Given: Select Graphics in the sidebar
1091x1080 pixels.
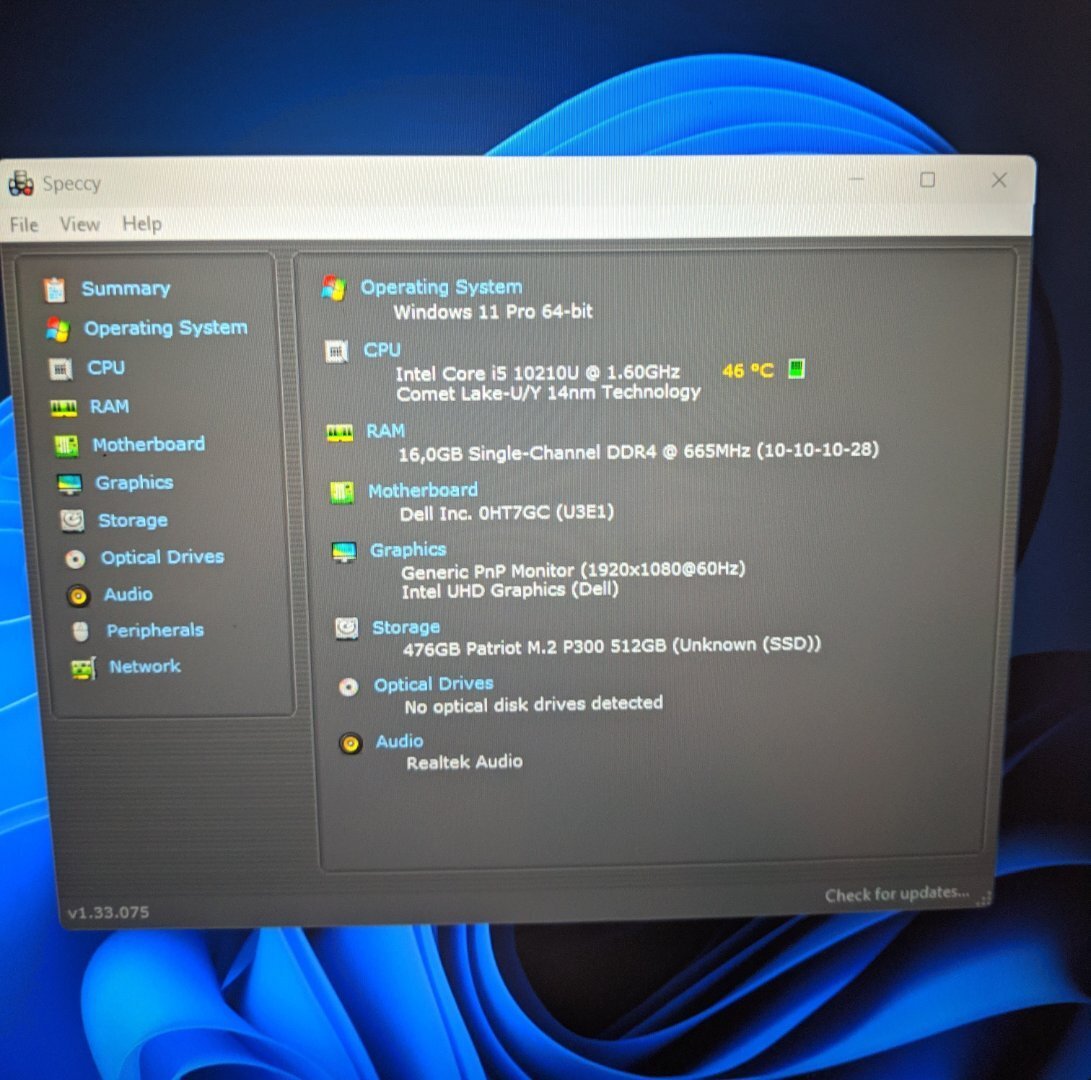Looking at the screenshot, I should coord(134,482).
